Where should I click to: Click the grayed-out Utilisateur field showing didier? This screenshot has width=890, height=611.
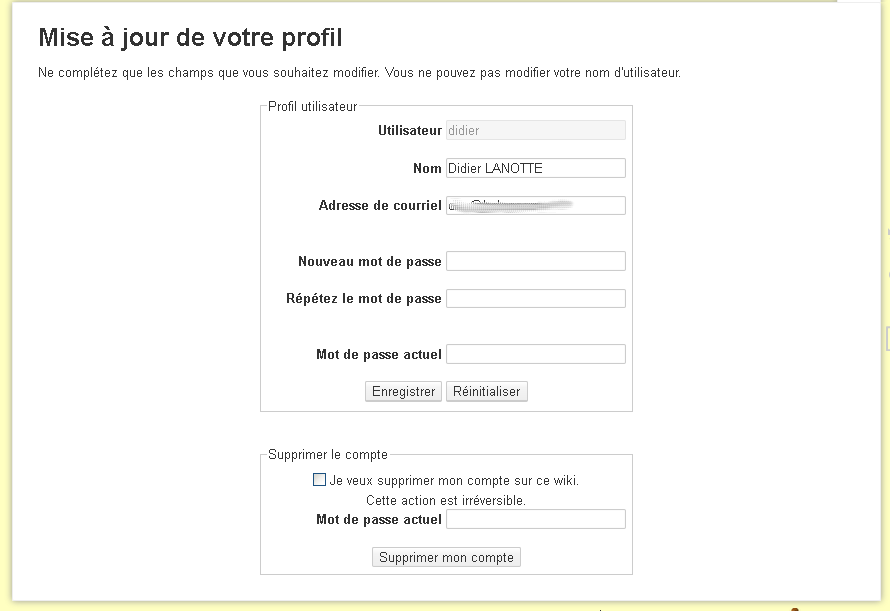point(536,129)
